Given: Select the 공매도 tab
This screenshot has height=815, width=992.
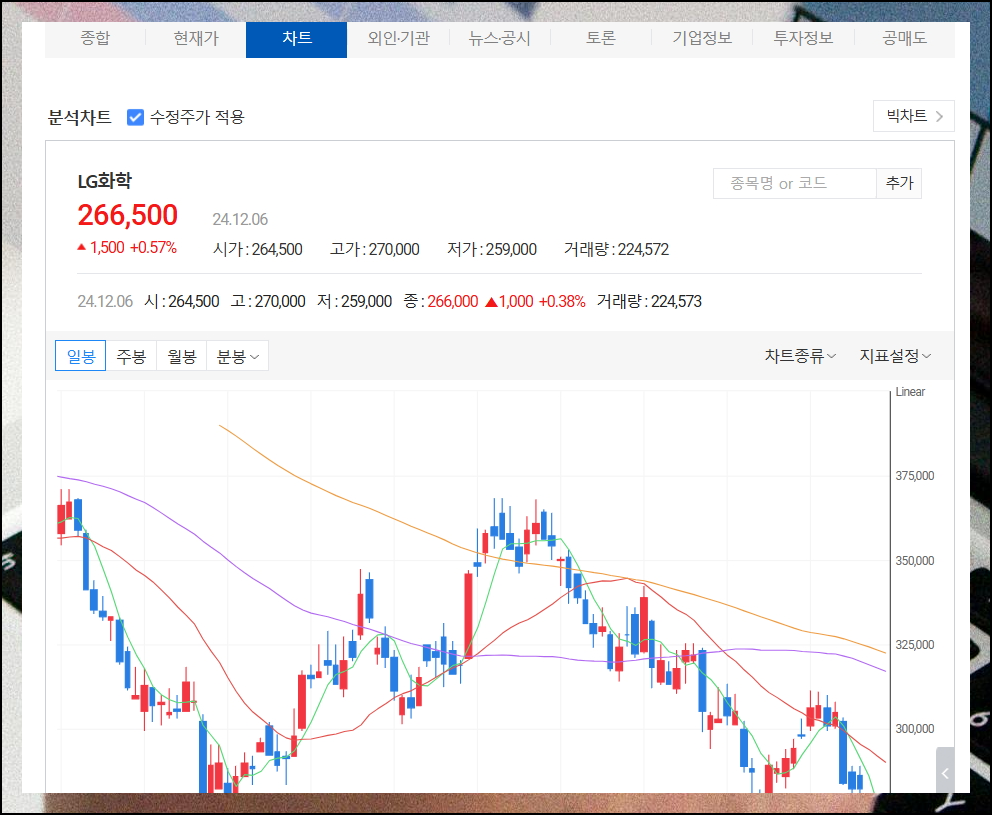Looking at the screenshot, I should point(905,39).
